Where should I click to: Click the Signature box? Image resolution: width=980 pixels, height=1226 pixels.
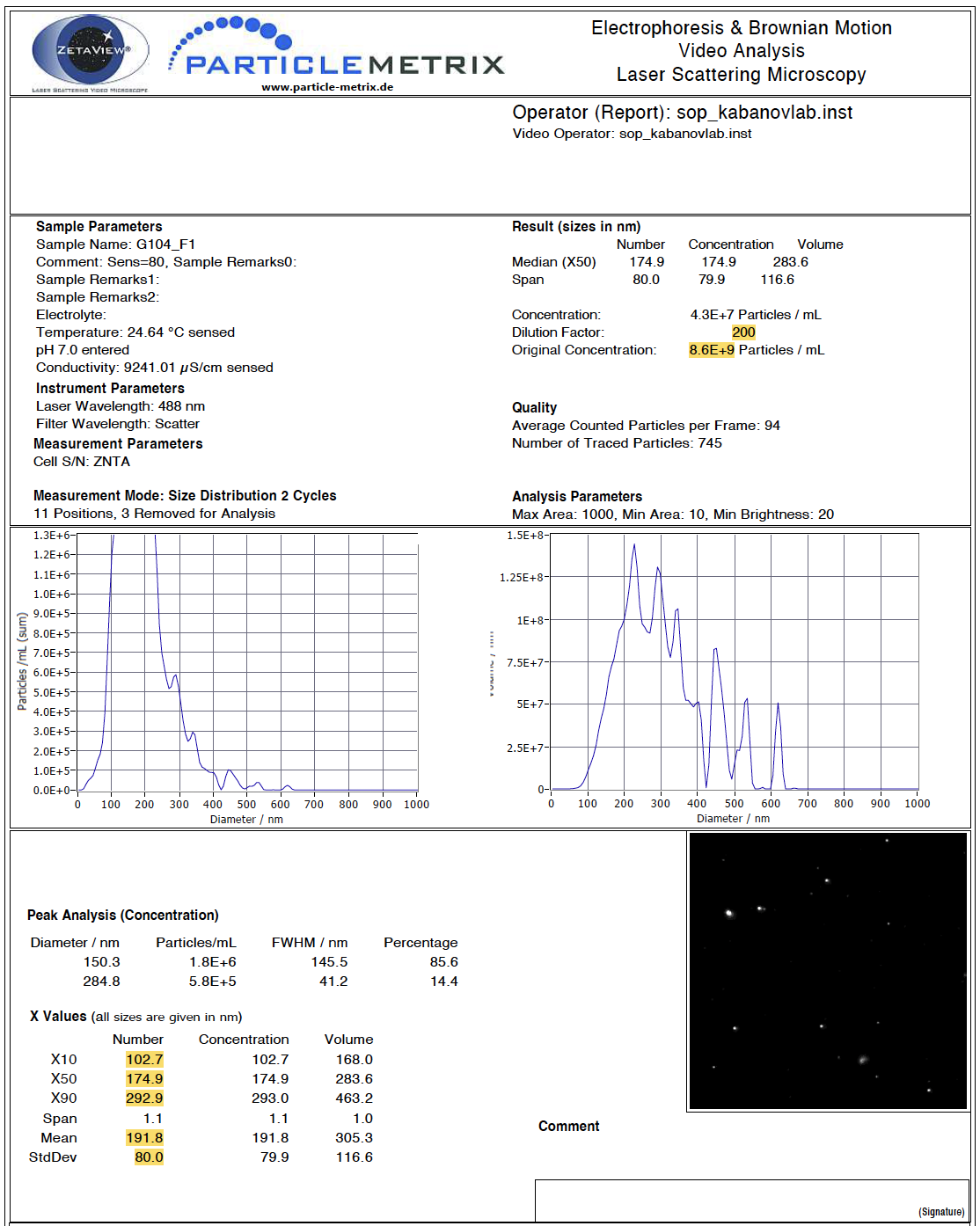[750, 1200]
